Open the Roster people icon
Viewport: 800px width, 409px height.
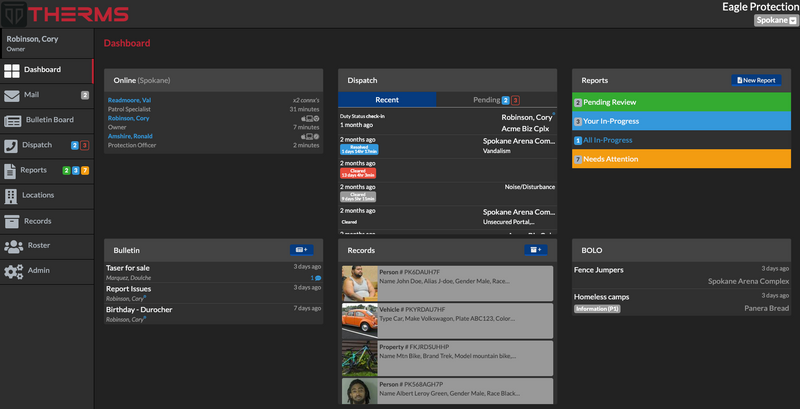pos(14,246)
